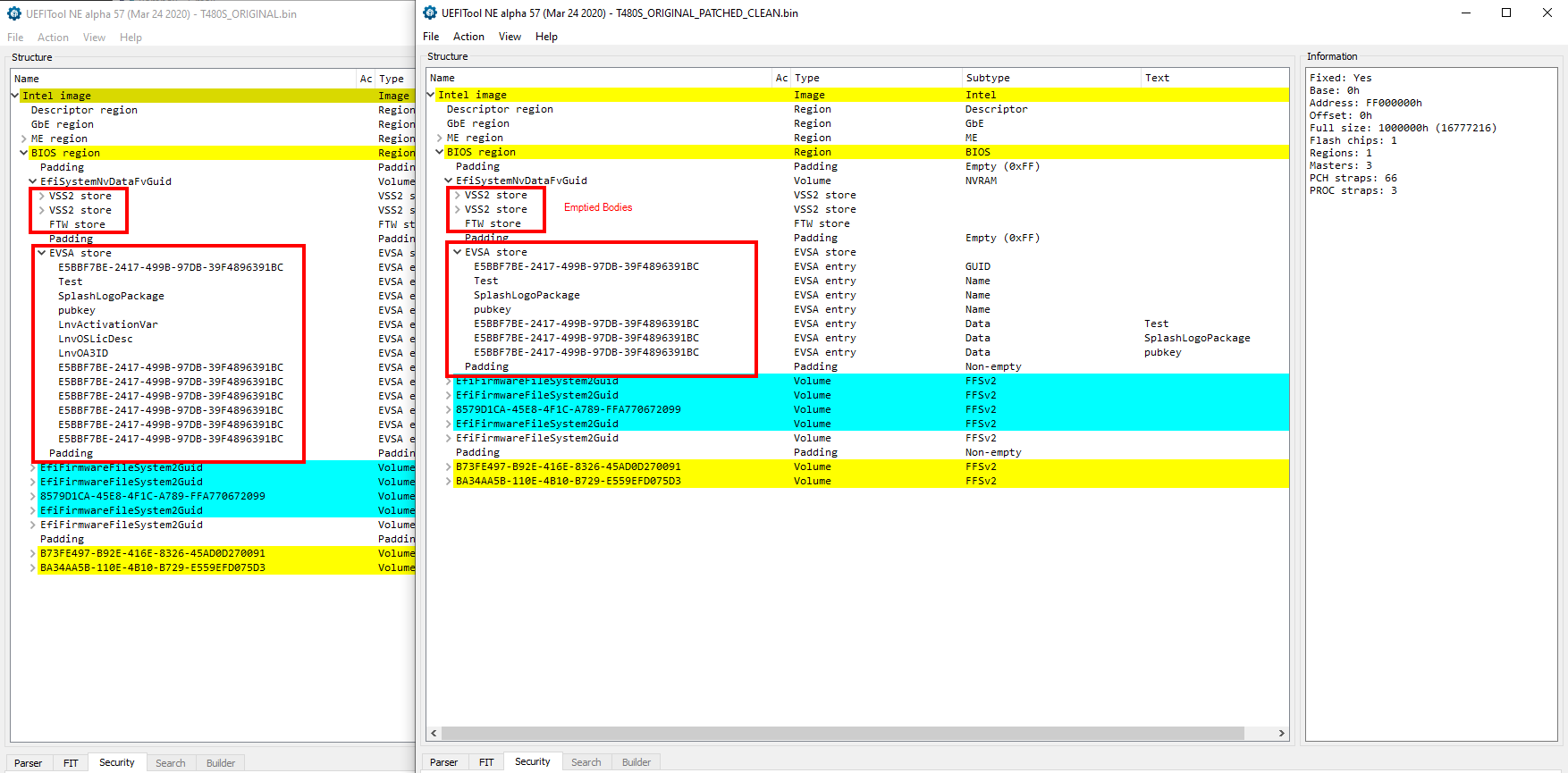Screen dimensions: 1568x773
Task: Expand B73FE497 volume in right window
Action: coord(449,466)
